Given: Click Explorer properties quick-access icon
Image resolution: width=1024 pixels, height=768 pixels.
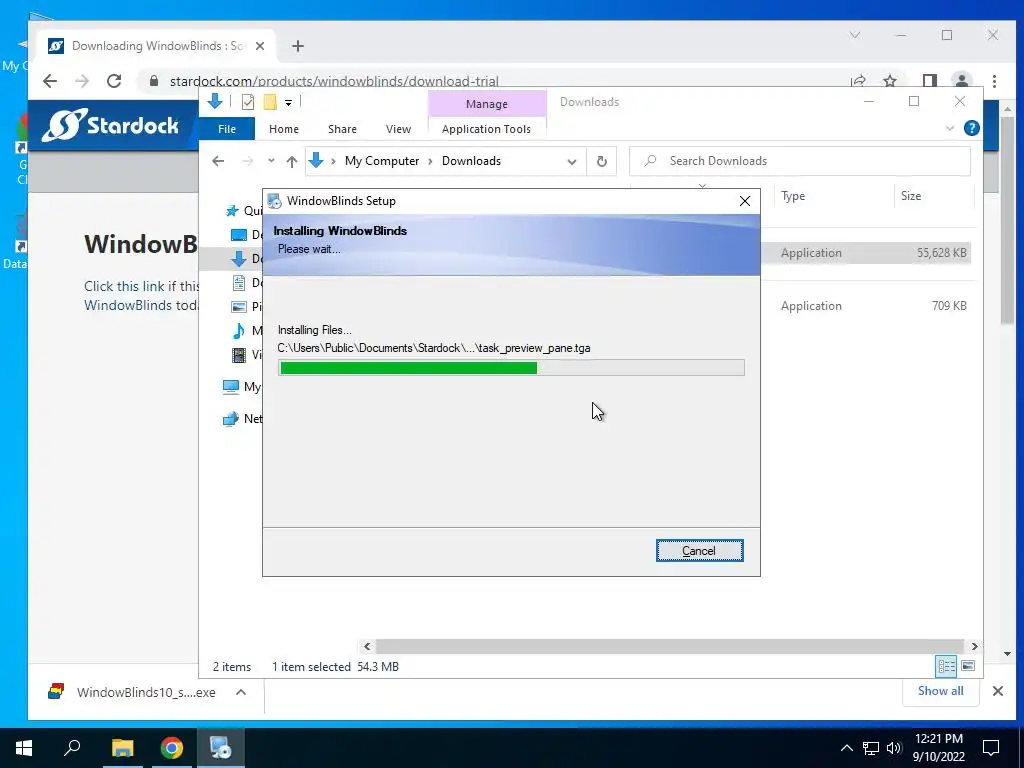Looking at the screenshot, I should click(248, 102).
